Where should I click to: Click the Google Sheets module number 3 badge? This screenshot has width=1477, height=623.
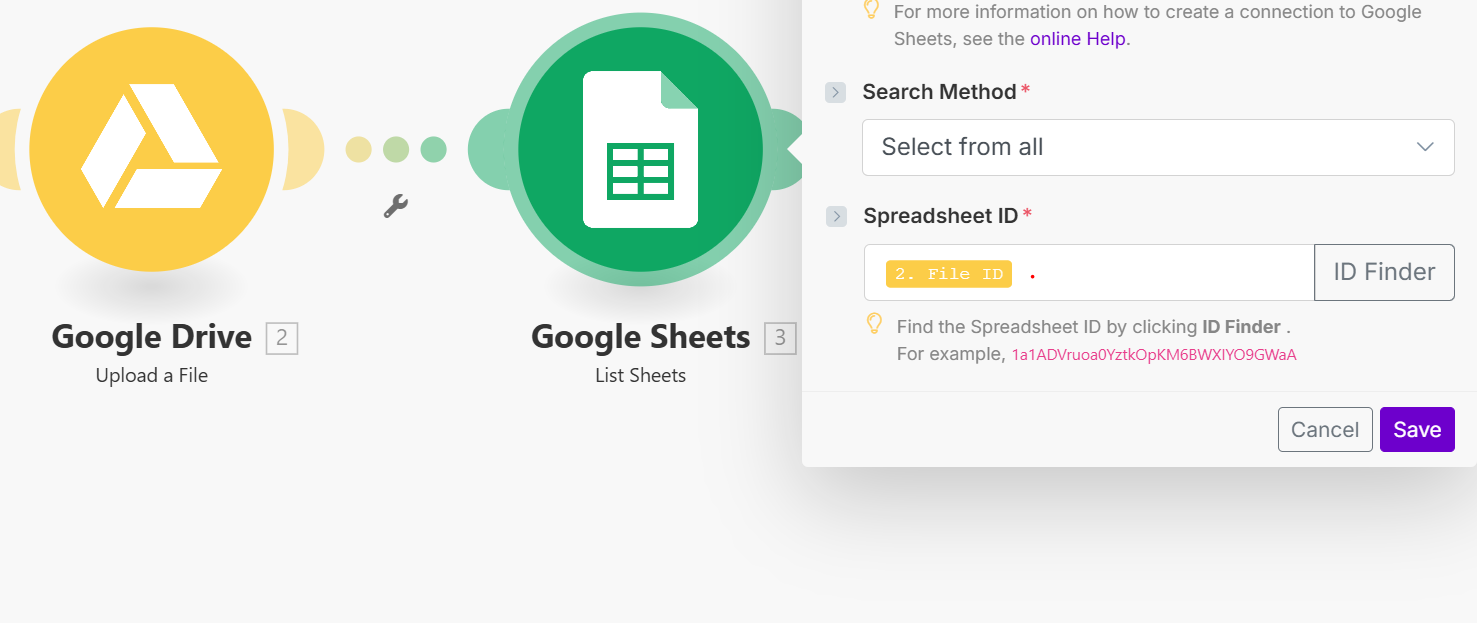click(x=780, y=339)
